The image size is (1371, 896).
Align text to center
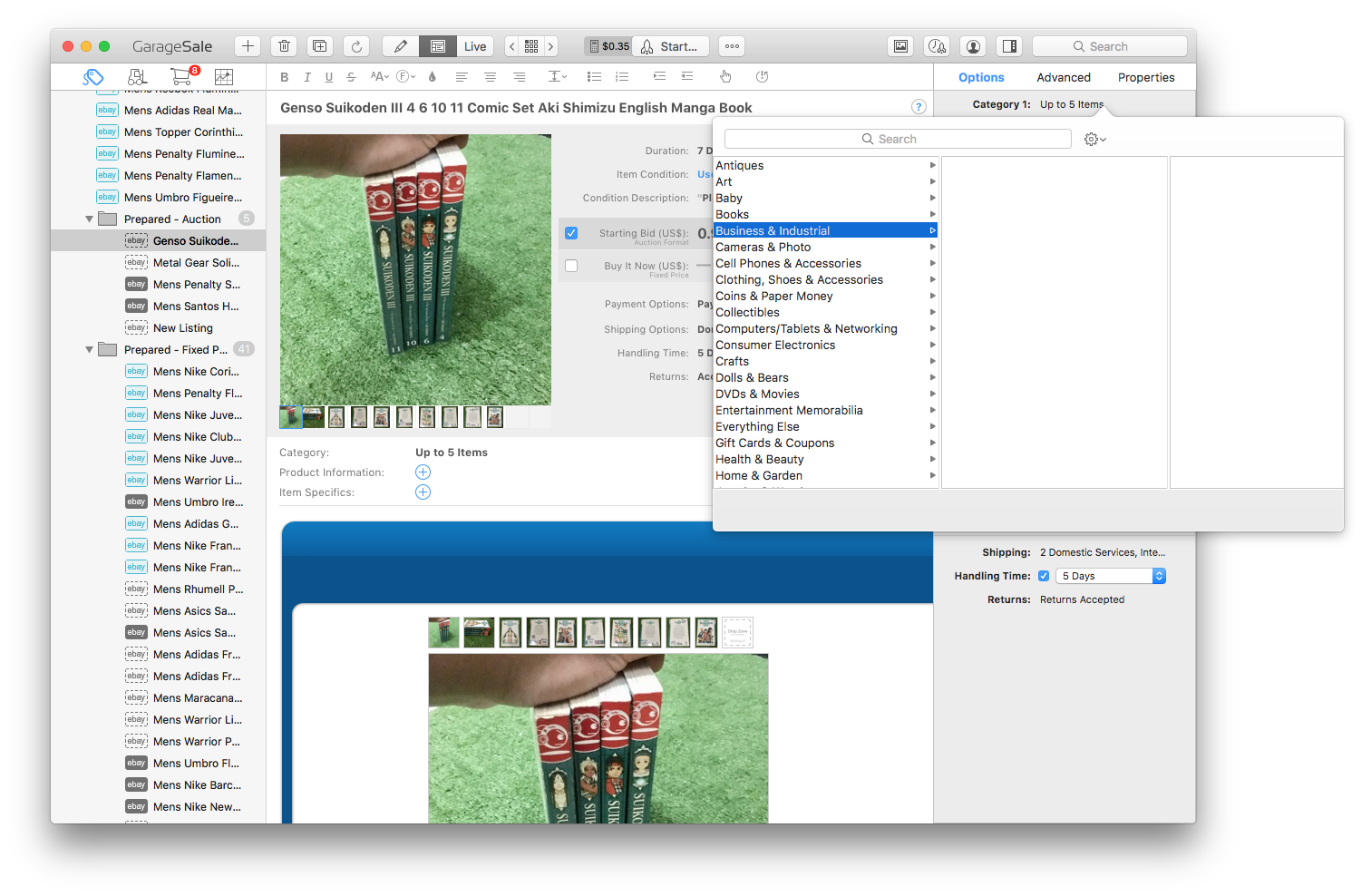tap(490, 77)
